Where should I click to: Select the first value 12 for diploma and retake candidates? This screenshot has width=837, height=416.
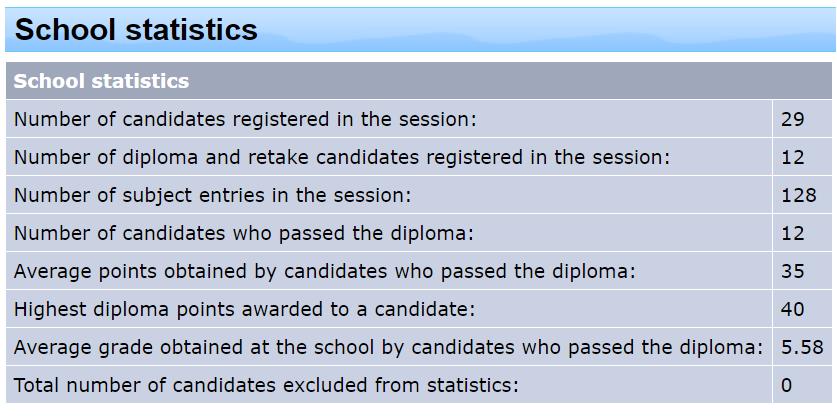tap(792, 158)
